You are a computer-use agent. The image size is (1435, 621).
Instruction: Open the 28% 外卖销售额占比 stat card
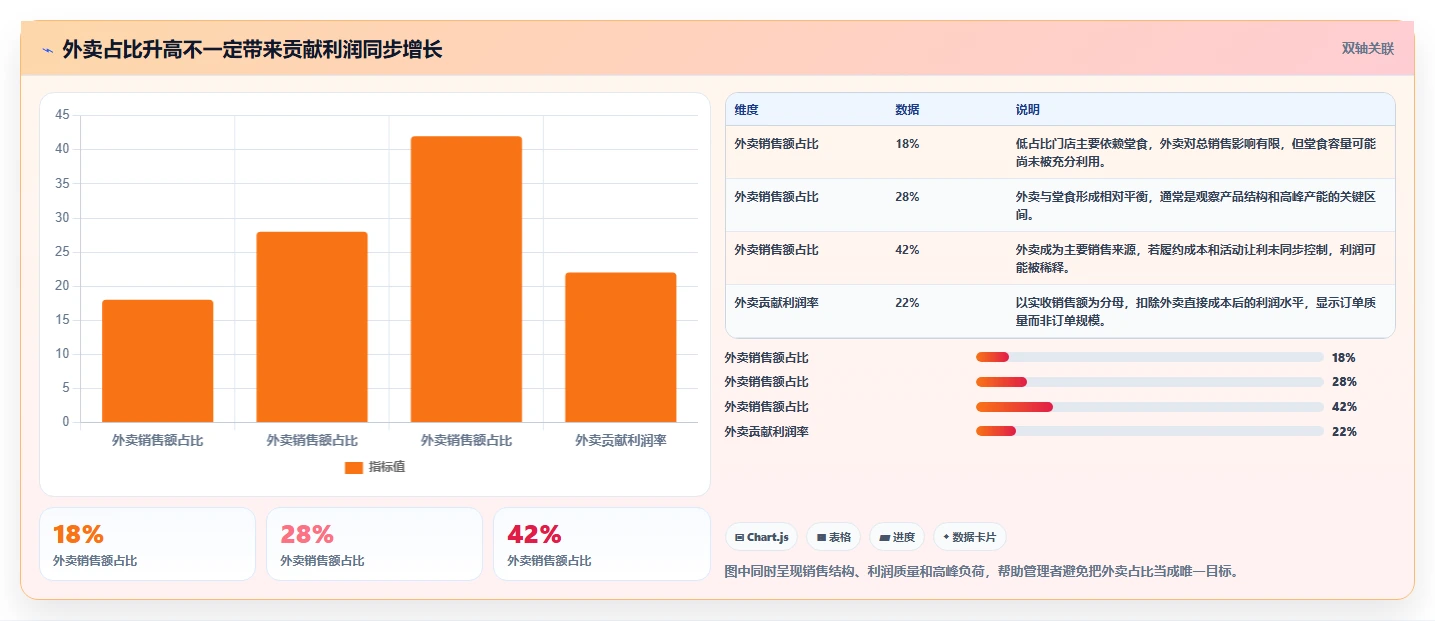(375, 544)
